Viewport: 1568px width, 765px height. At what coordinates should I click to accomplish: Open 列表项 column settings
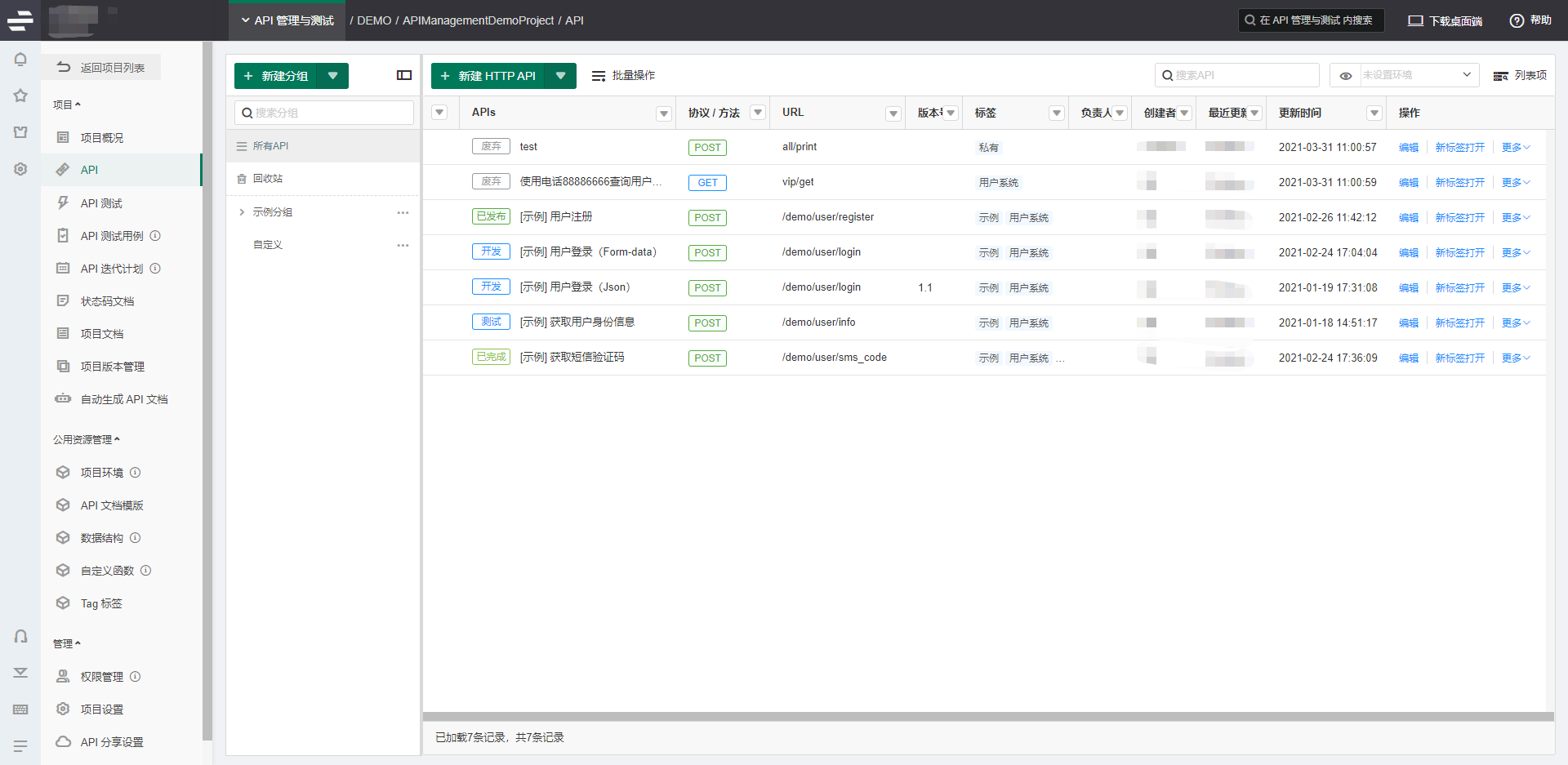1520,75
